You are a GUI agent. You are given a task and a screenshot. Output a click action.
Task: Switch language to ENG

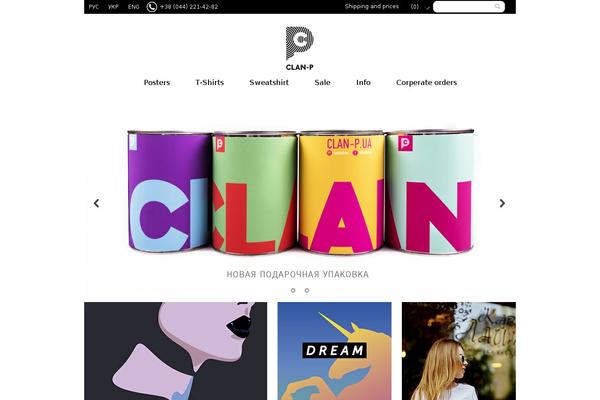click(x=134, y=7)
